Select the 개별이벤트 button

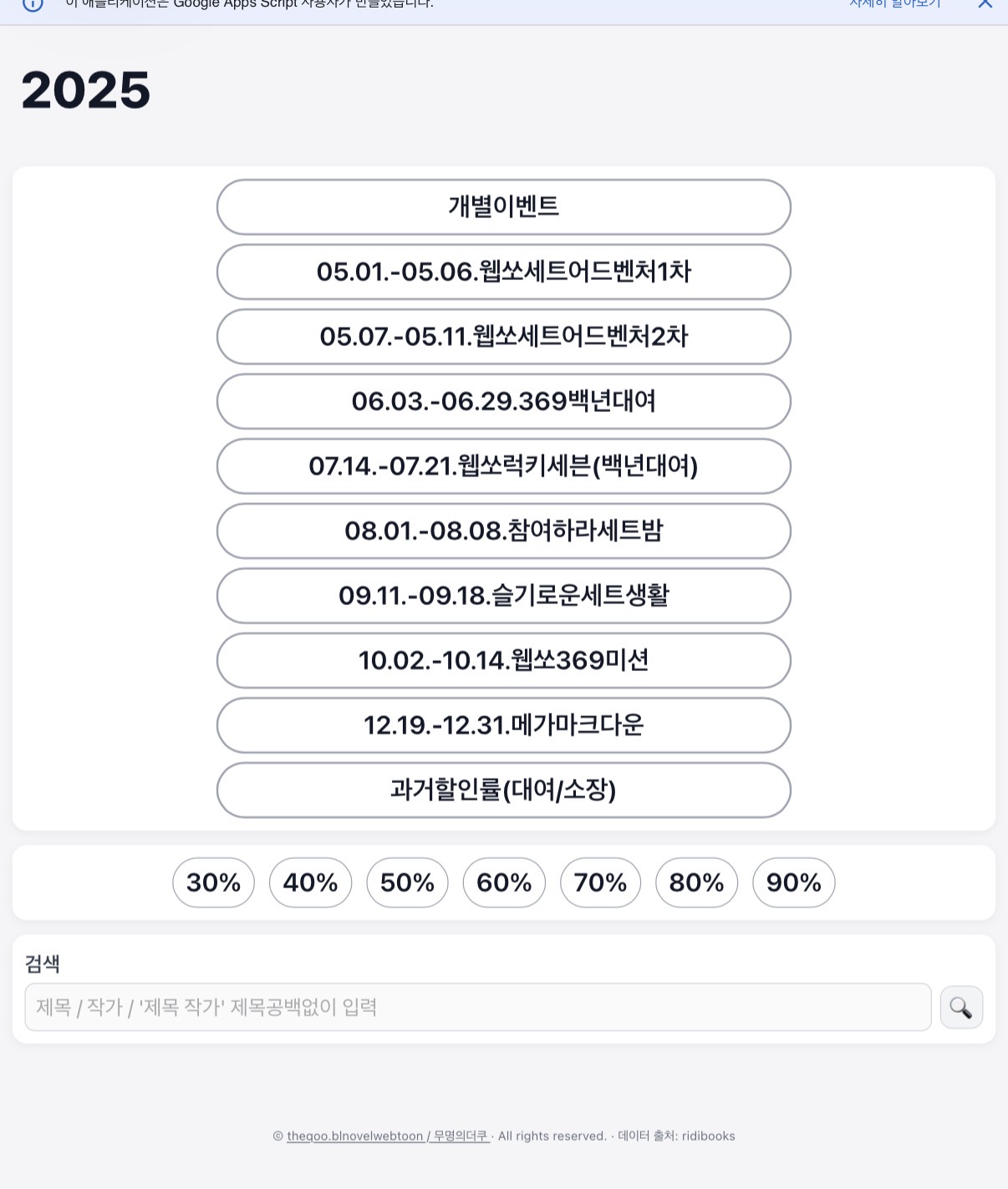coord(504,207)
